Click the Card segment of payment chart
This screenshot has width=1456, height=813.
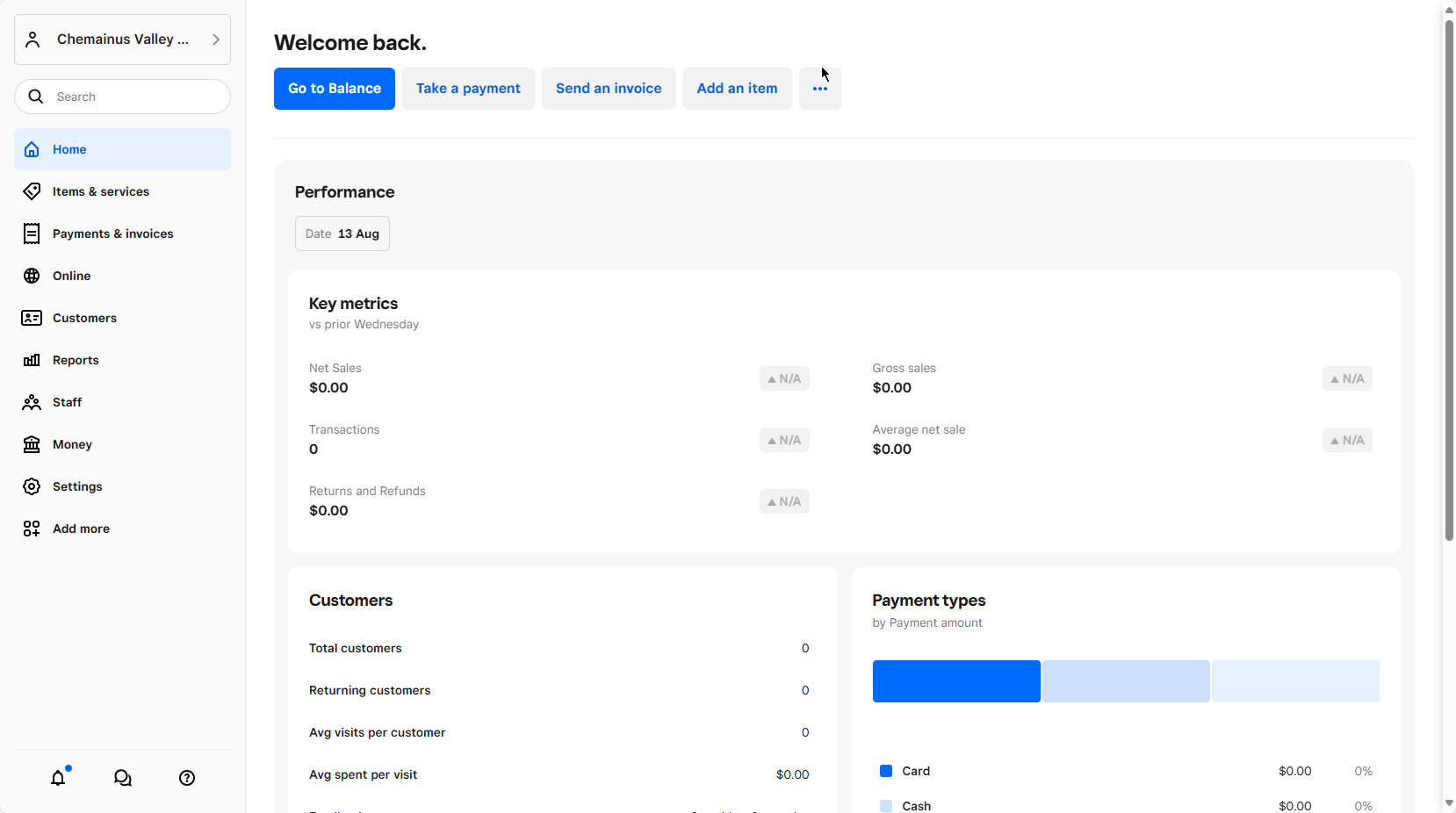pos(955,681)
